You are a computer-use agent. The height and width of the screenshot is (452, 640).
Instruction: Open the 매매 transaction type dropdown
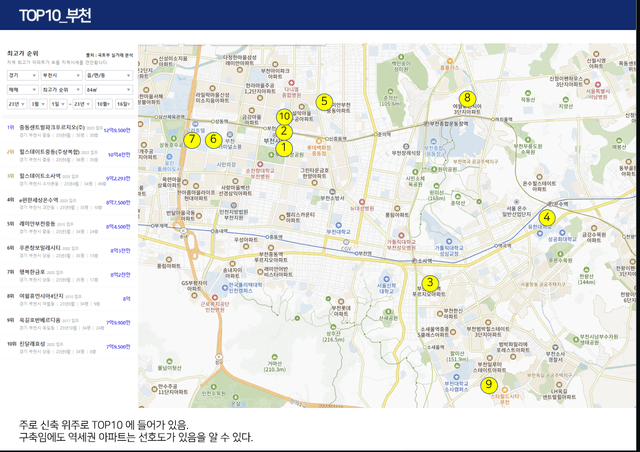(x=22, y=90)
